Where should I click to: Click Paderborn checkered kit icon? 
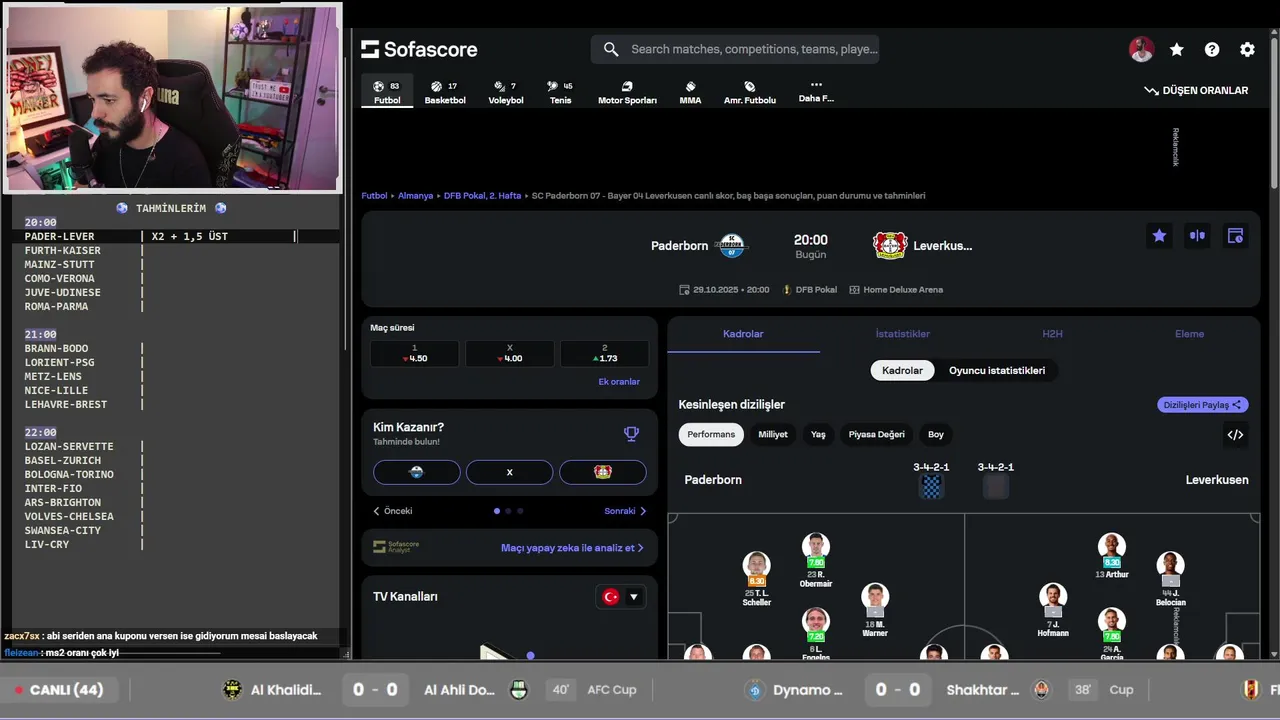[x=931, y=487]
